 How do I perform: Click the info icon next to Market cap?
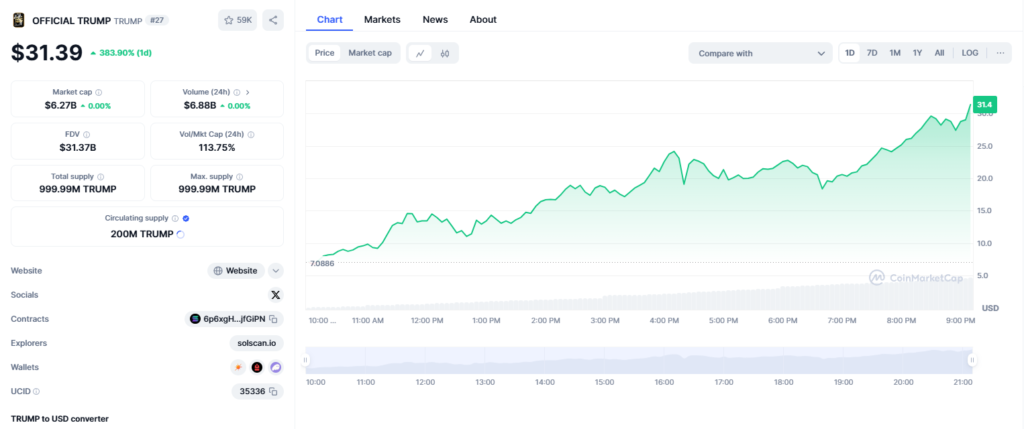(99, 93)
